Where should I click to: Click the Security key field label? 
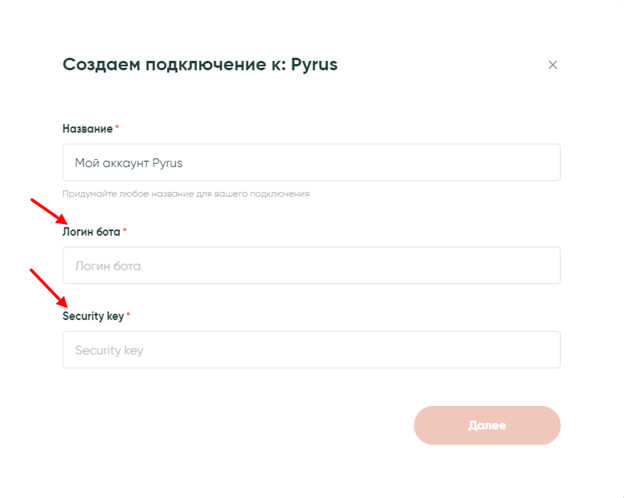93,316
